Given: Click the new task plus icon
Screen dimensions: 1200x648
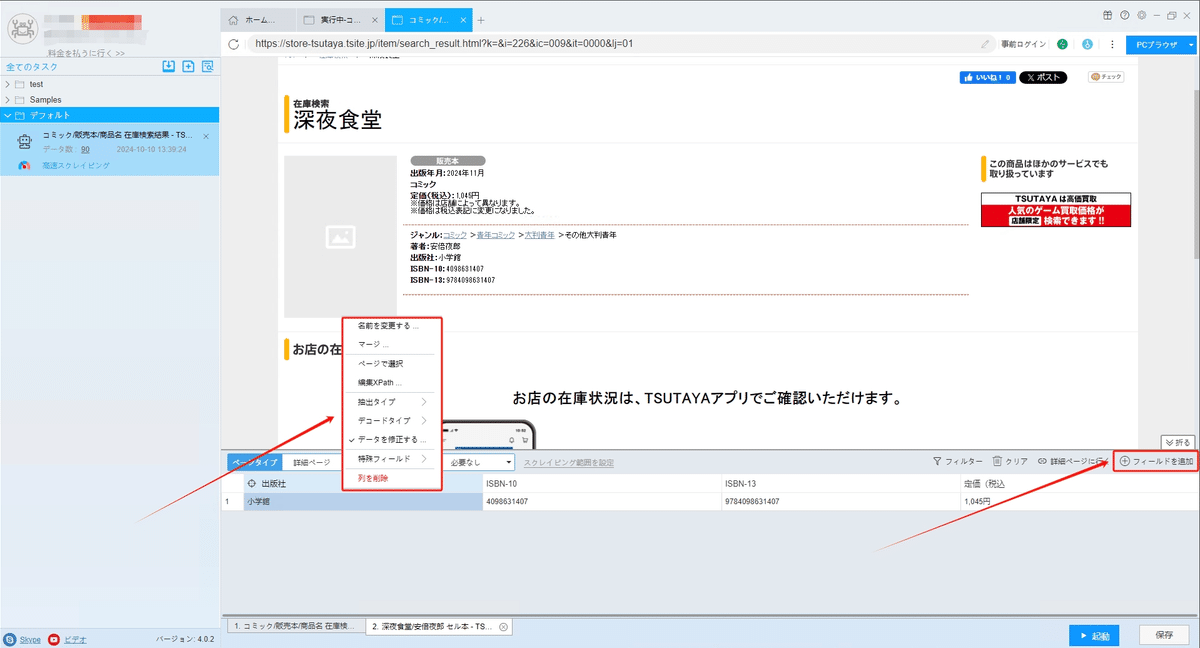Looking at the screenshot, I should 188,66.
